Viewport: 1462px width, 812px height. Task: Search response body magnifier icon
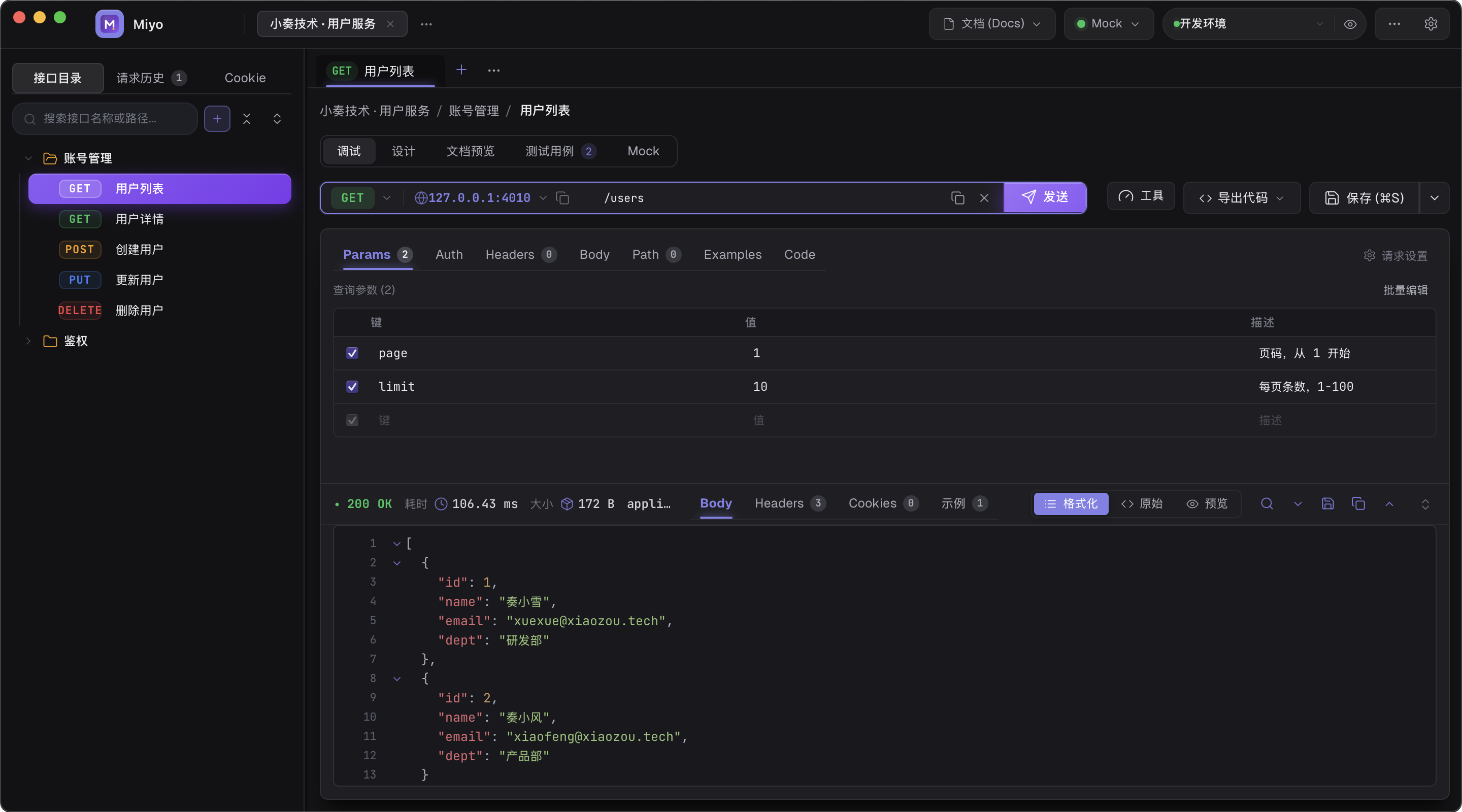[1267, 503]
